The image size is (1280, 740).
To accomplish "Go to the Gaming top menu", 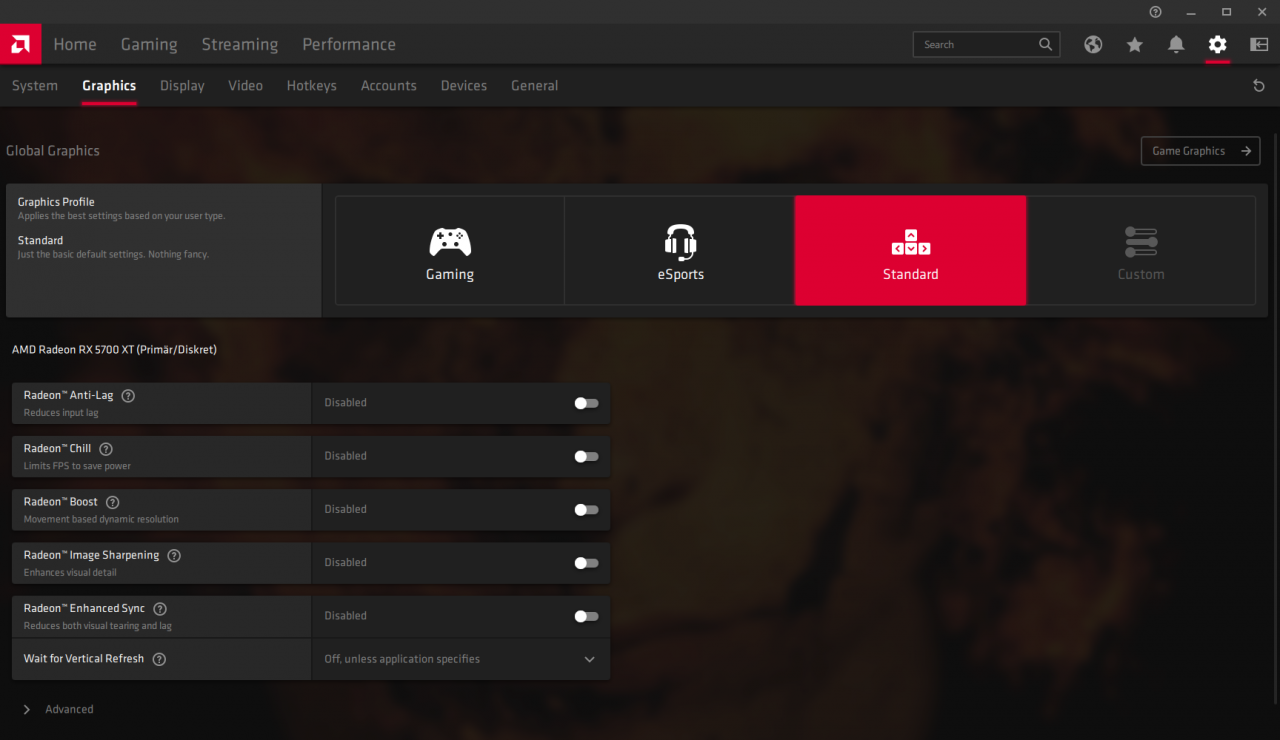I will pos(149,44).
